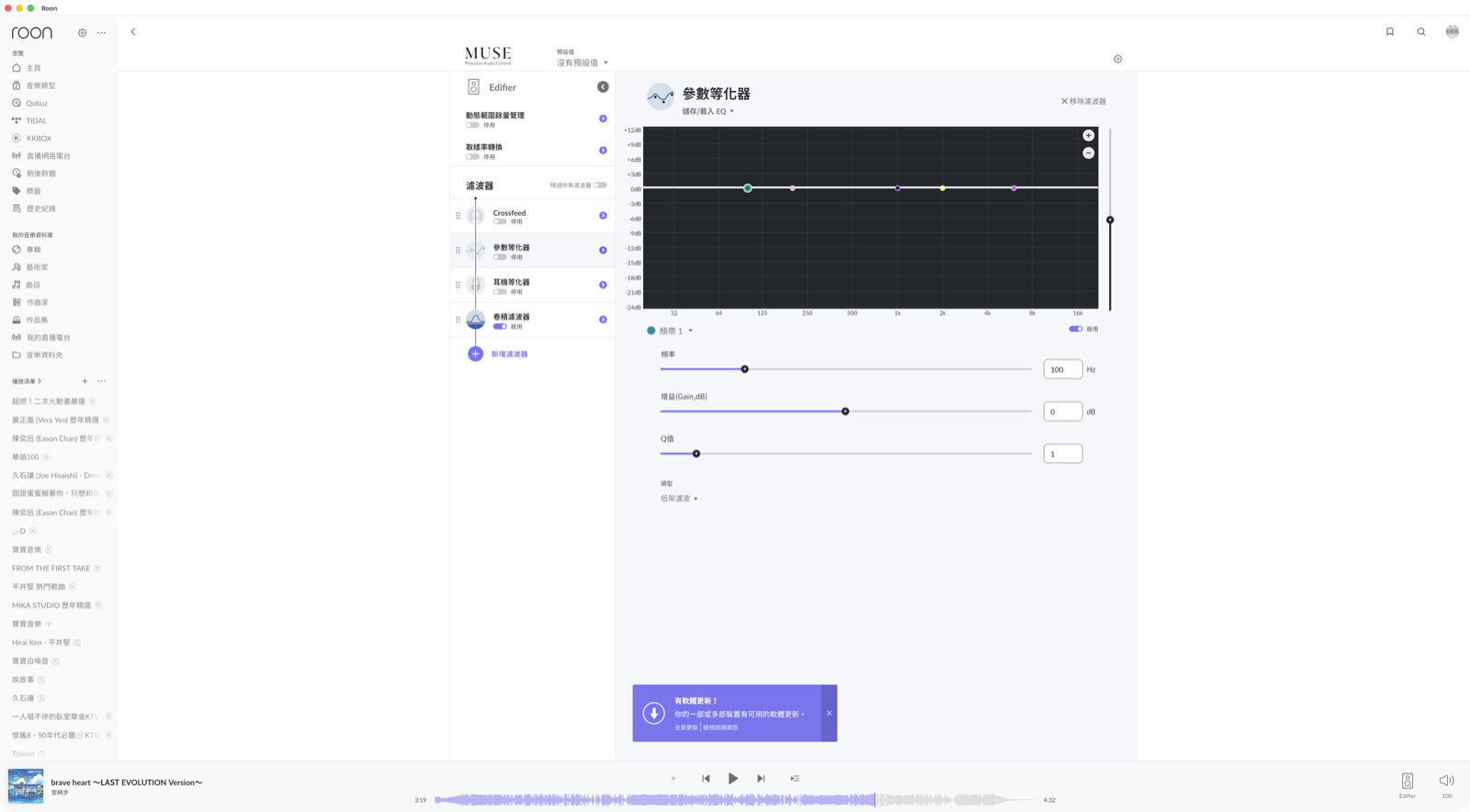Expand the 耳機等化器 settings arrow

(x=603, y=285)
